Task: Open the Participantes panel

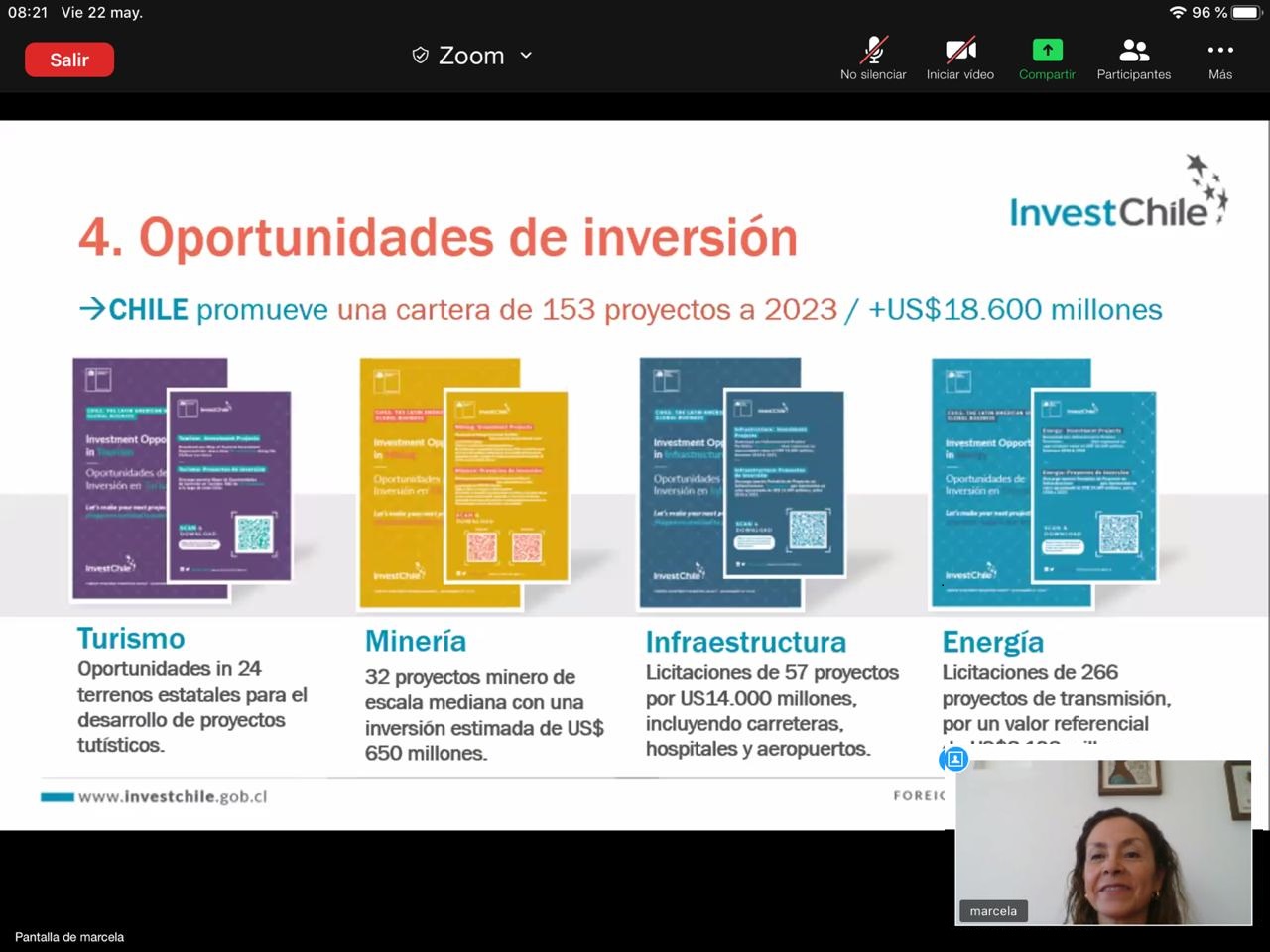Action: [x=1134, y=59]
